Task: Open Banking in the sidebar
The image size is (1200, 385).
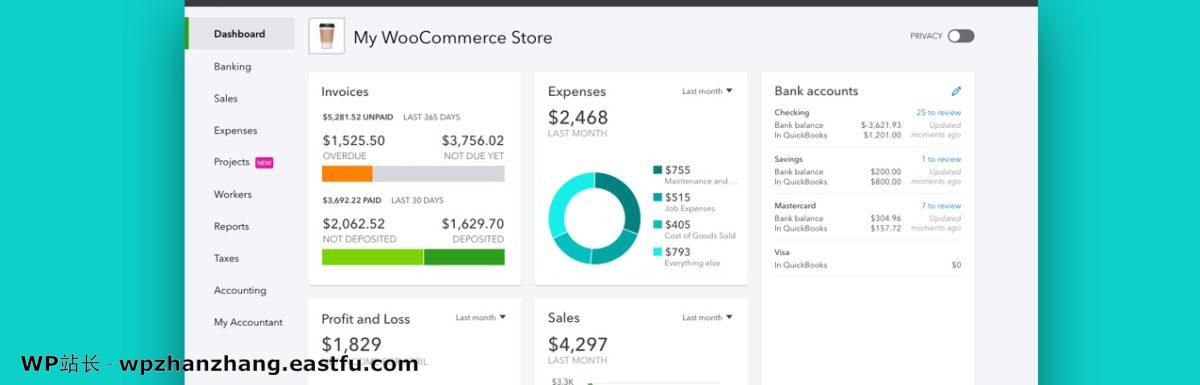Action: point(232,67)
